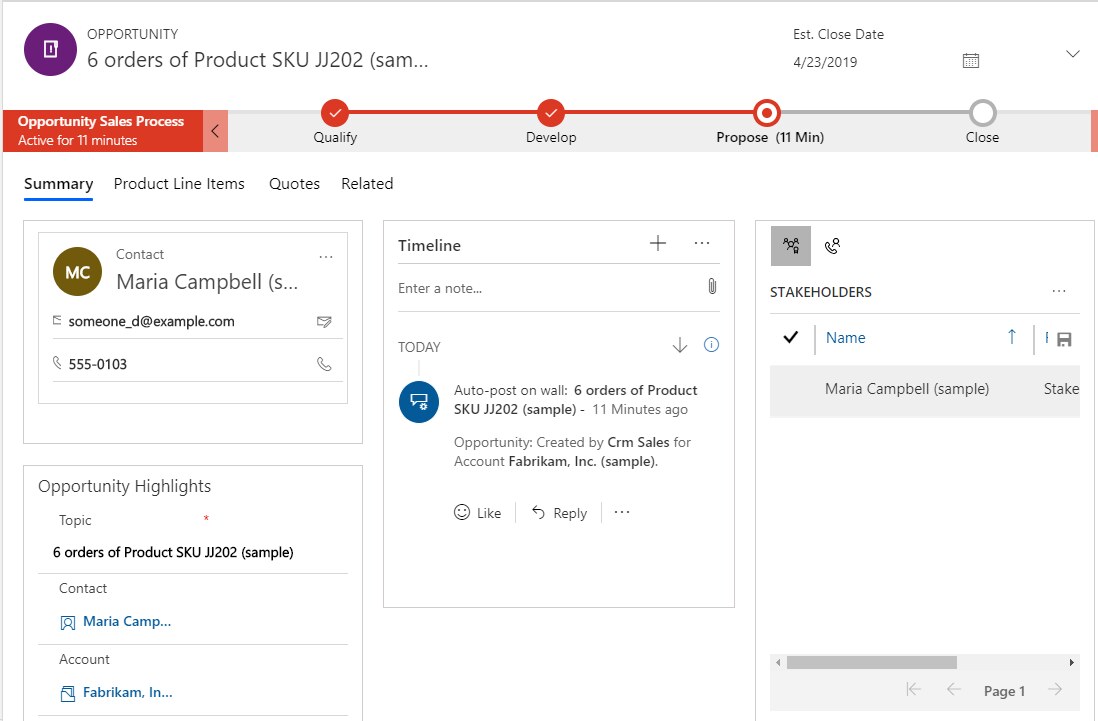The width and height of the screenshot is (1098, 721).
Task: Click the horizontal scrollbar in Stakeholders
Action: pos(872,662)
